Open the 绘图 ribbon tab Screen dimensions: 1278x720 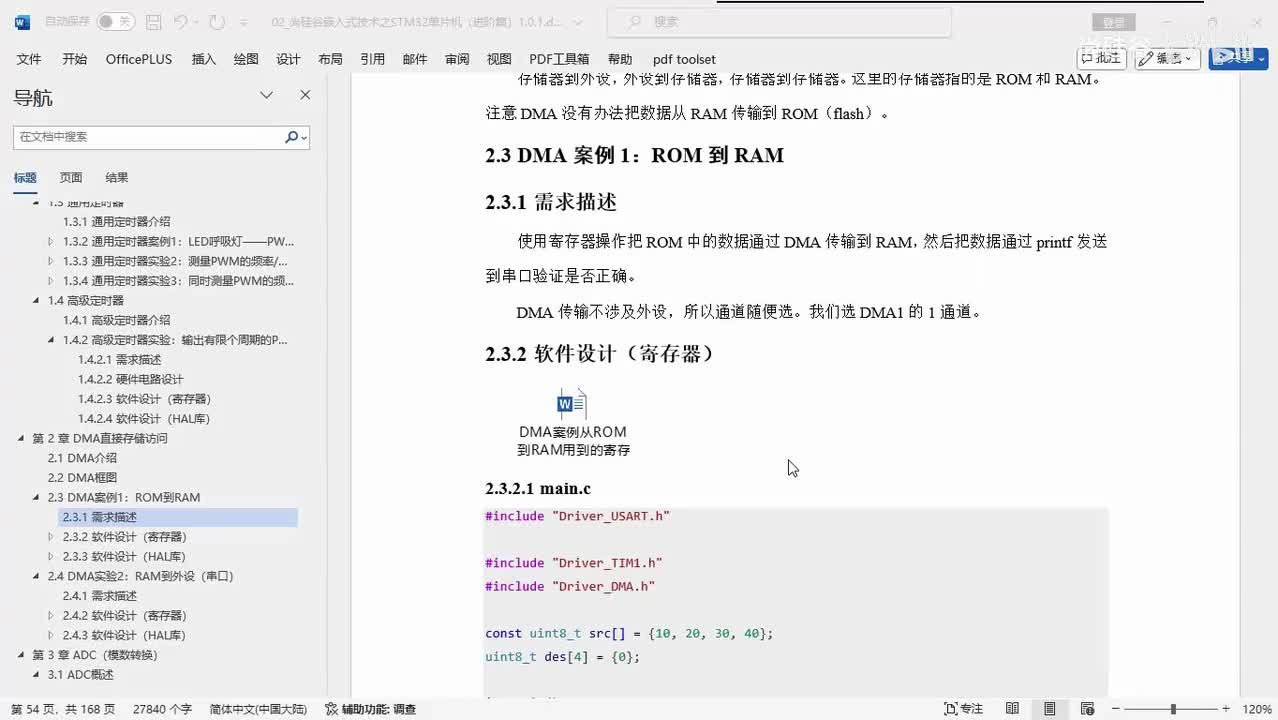coord(246,59)
